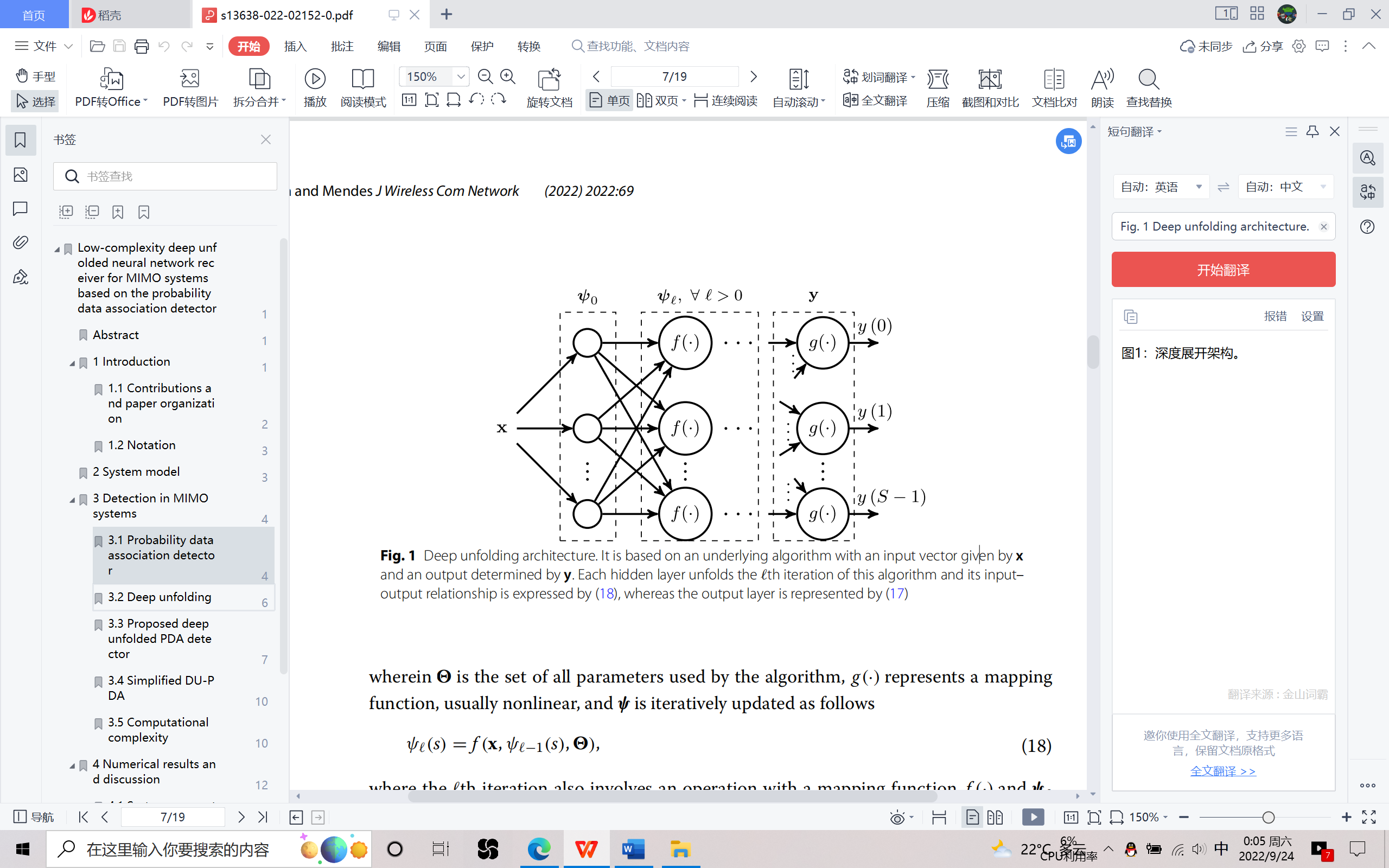The image size is (1389, 868).
Task: Collapse the 3 Detection in MIMO systems bookmark
Action: (x=72, y=500)
